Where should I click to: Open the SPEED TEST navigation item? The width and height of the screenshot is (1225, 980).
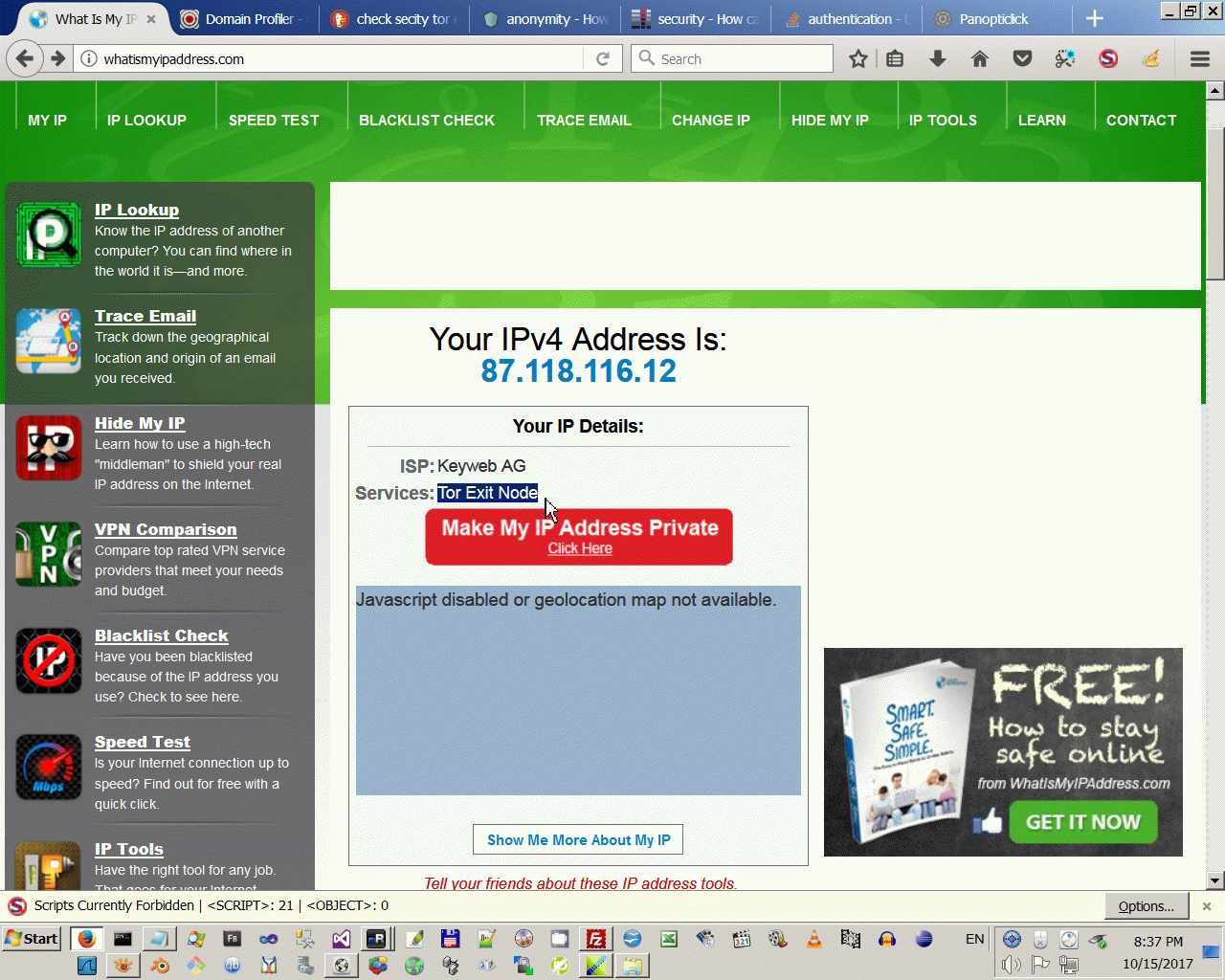point(274,121)
